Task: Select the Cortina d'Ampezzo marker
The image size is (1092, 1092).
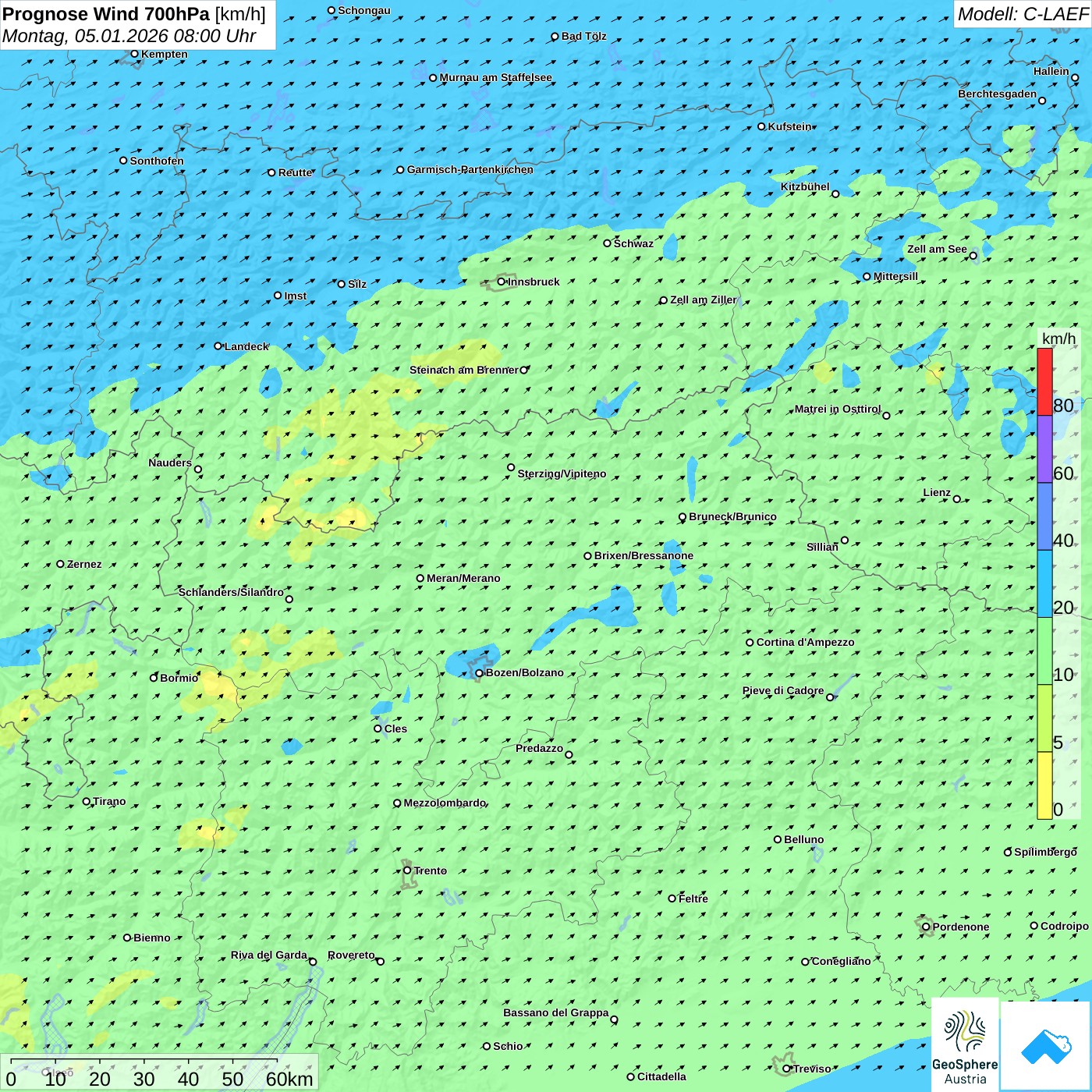Action: click(750, 643)
